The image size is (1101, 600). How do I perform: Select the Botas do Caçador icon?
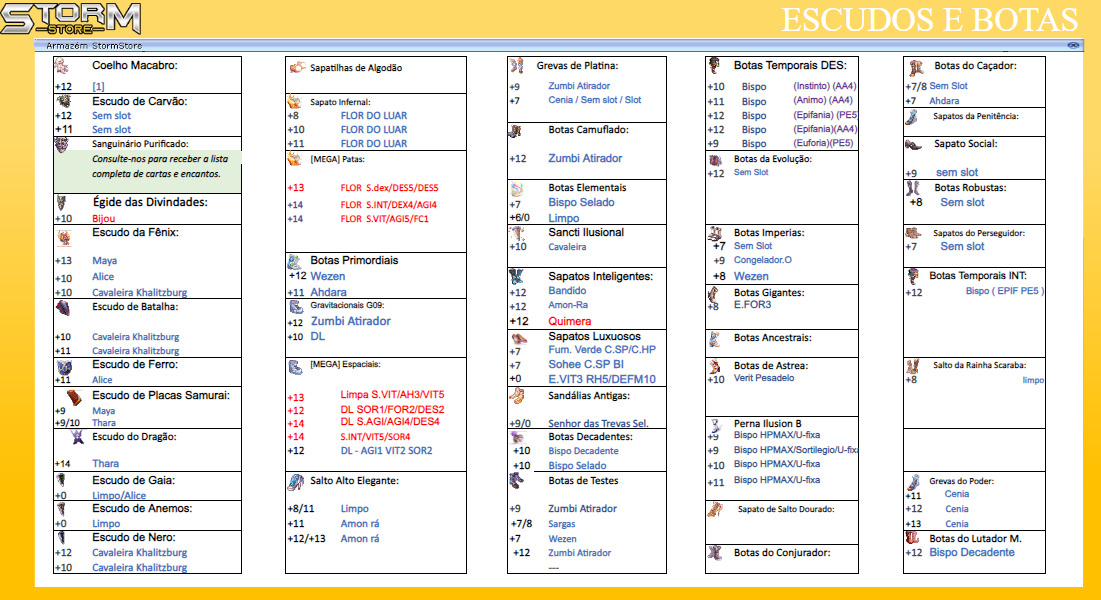click(x=915, y=67)
